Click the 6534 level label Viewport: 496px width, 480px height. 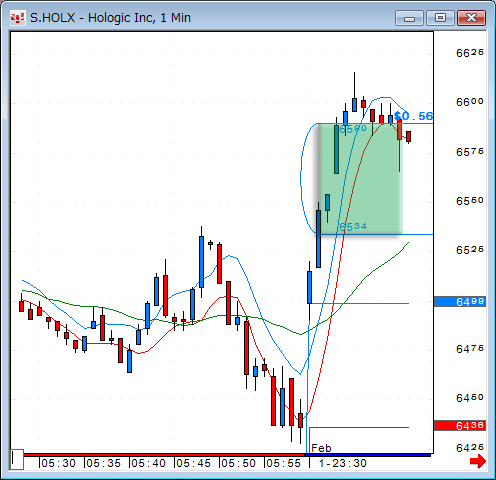[353, 227]
